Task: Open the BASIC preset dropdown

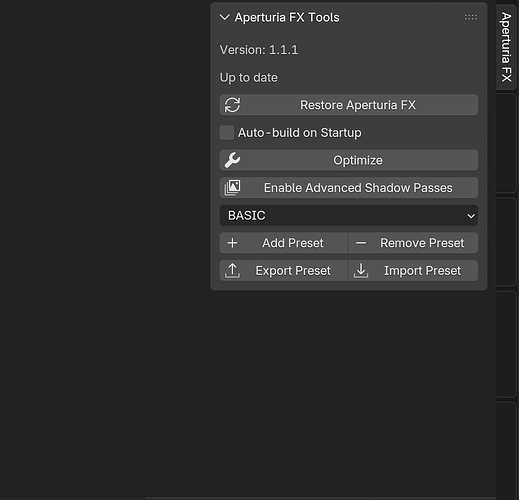Action: tap(349, 215)
